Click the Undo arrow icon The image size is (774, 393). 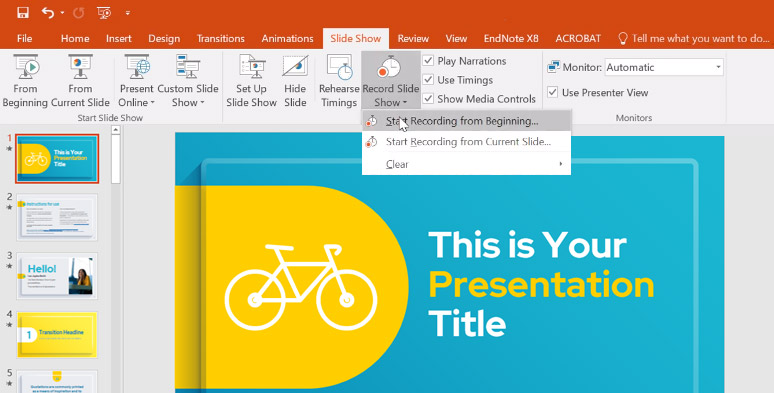click(x=48, y=12)
